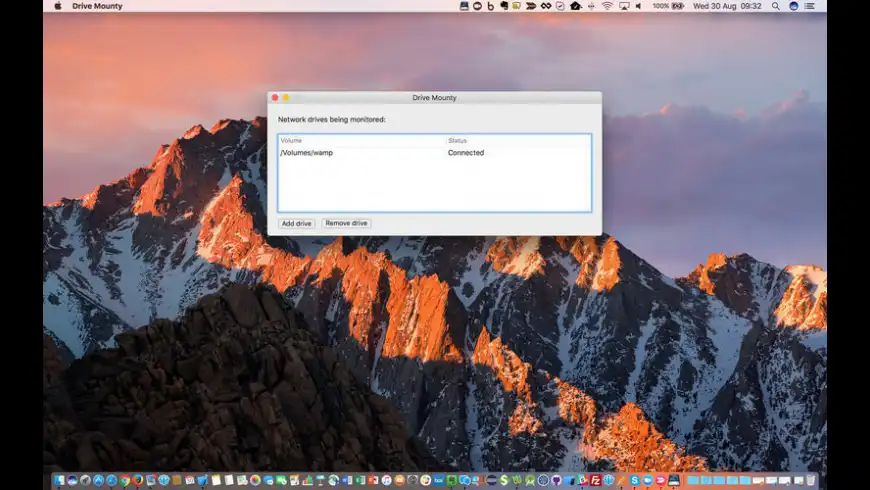Select the /Volumes/wamp row
Image resolution: width=870 pixels, height=490 pixels.
360,153
